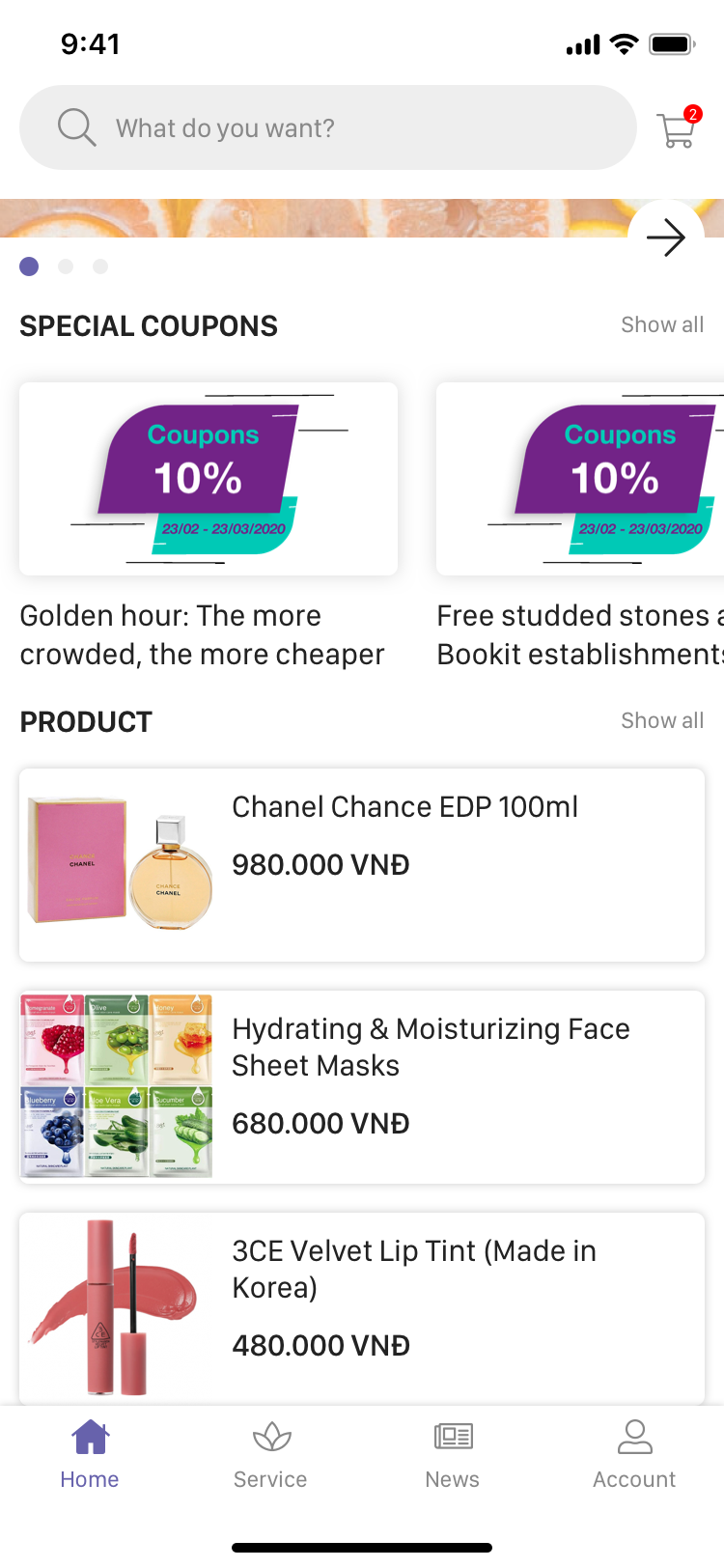Viewport: 724px width, 1568px height.
Task: Open Chanel Chance EDP 100ml product
Action: point(362,865)
